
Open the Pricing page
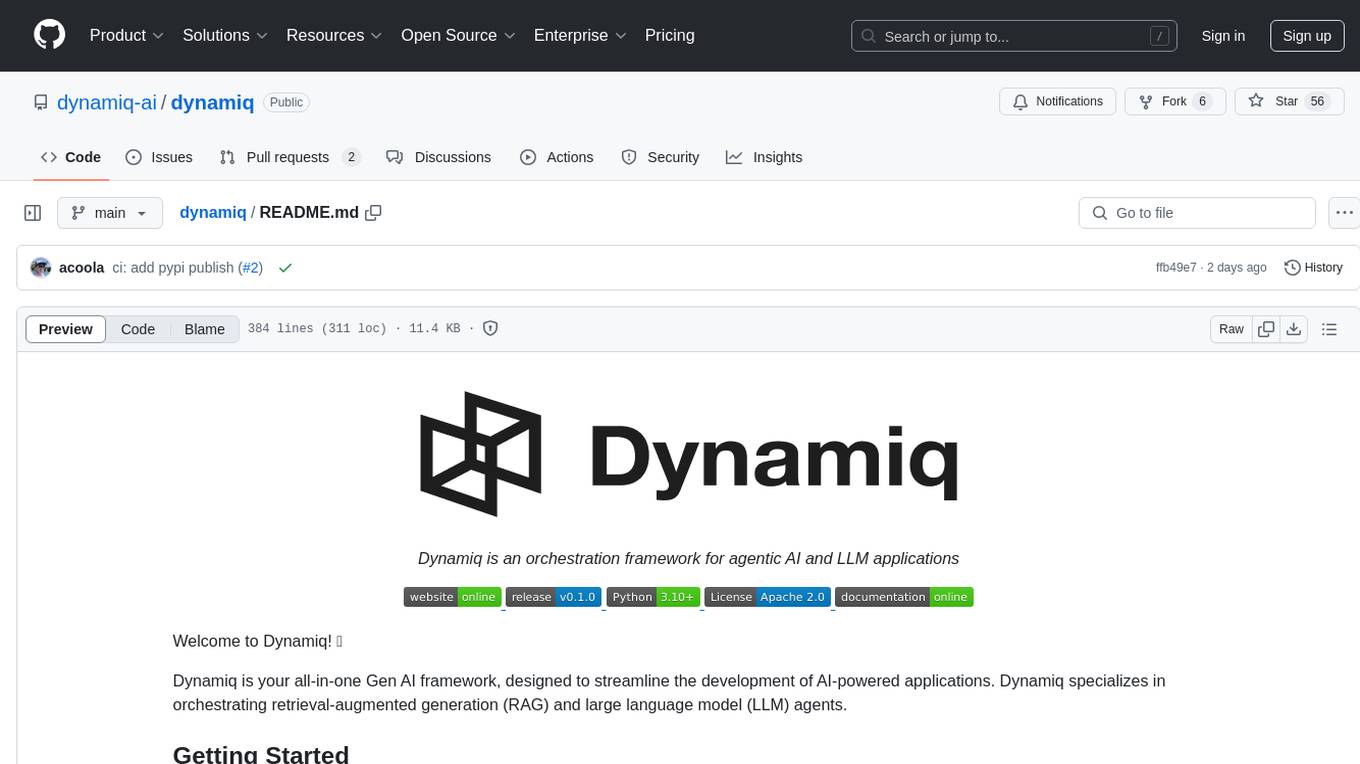tap(670, 35)
